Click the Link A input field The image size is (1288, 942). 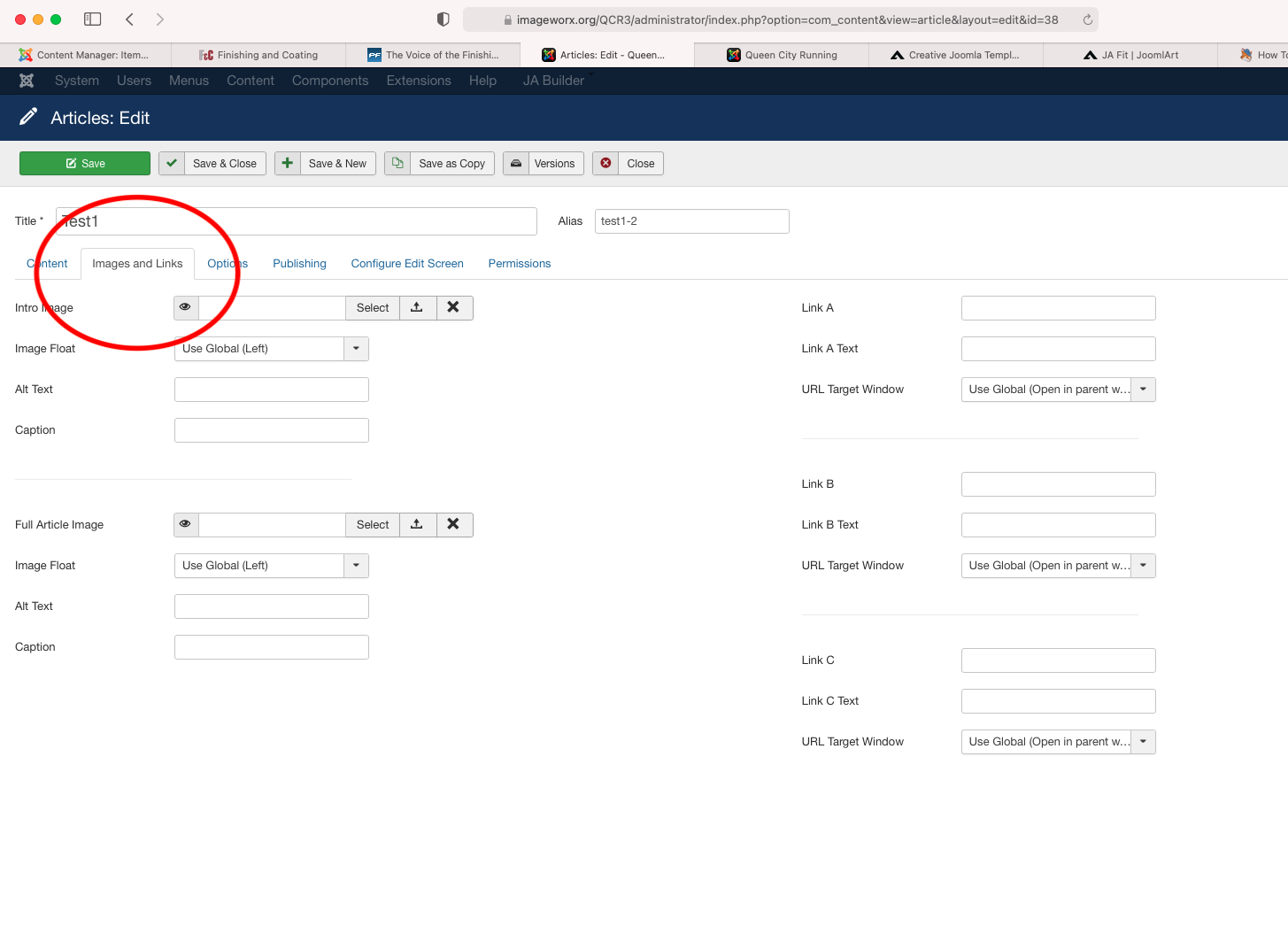pos(1058,308)
